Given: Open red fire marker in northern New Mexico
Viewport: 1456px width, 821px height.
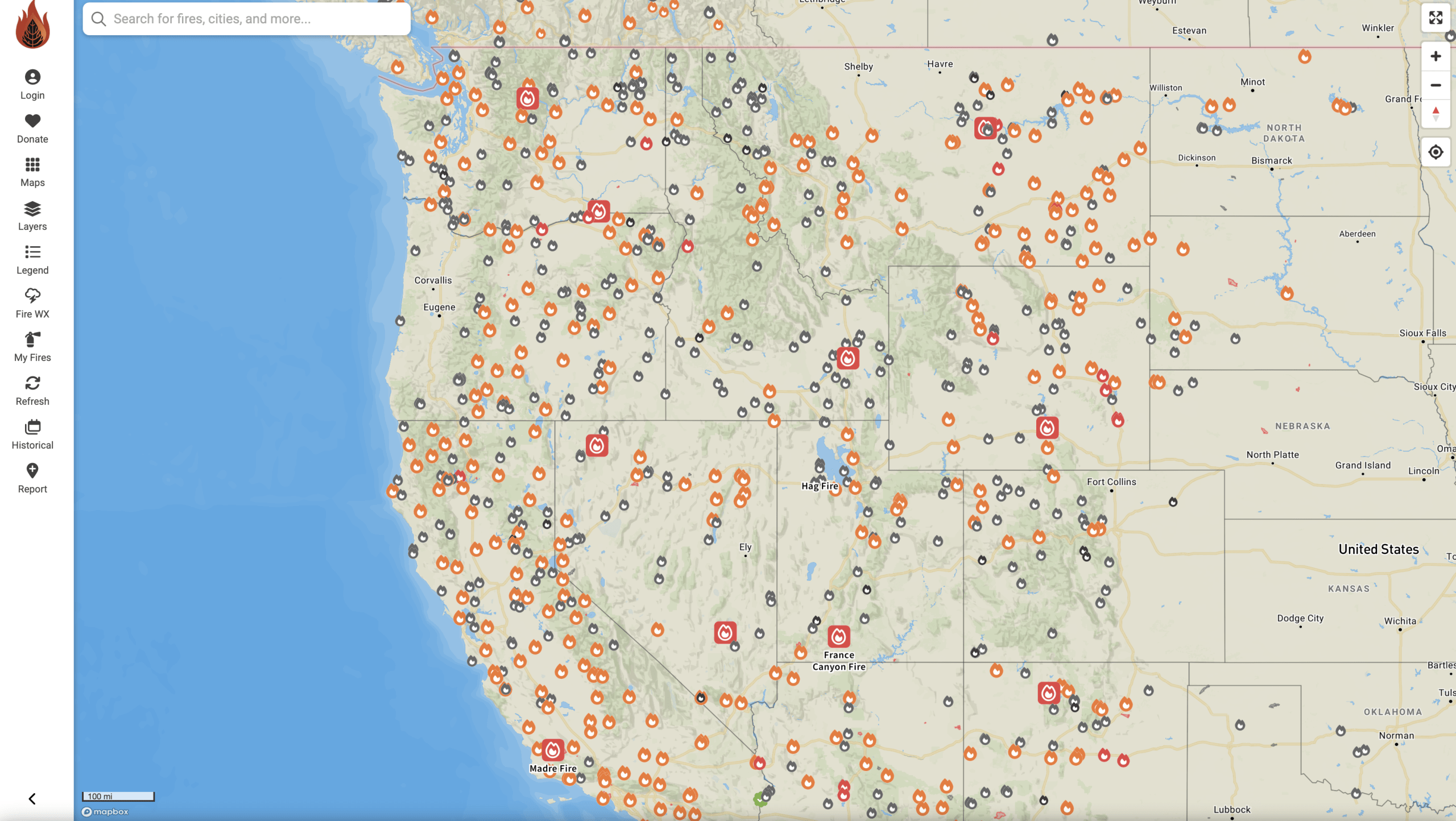Looking at the screenshot, I should [1049, 693].
